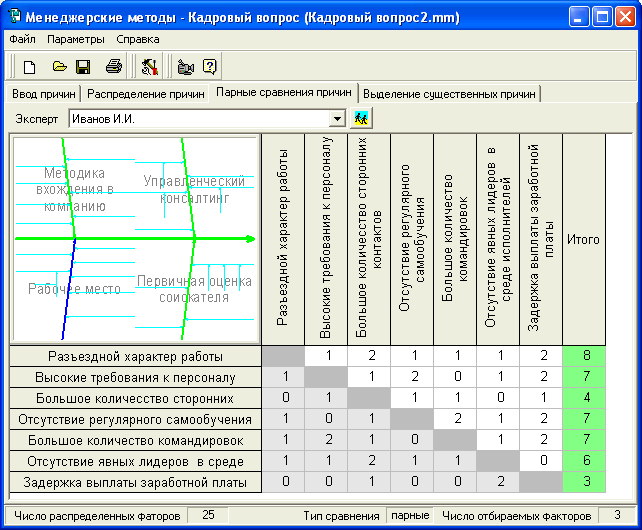Save with the floppy disk icon
Viewport: 642px width, 530px height.
tap(83, 67)
